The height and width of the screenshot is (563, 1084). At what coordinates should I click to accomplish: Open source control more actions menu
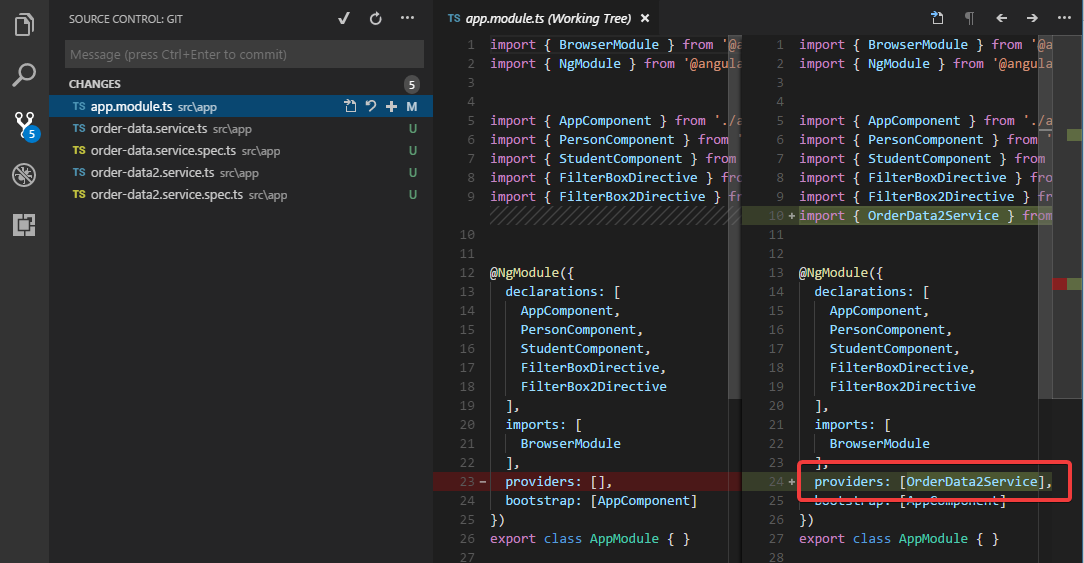pos(407,18)
